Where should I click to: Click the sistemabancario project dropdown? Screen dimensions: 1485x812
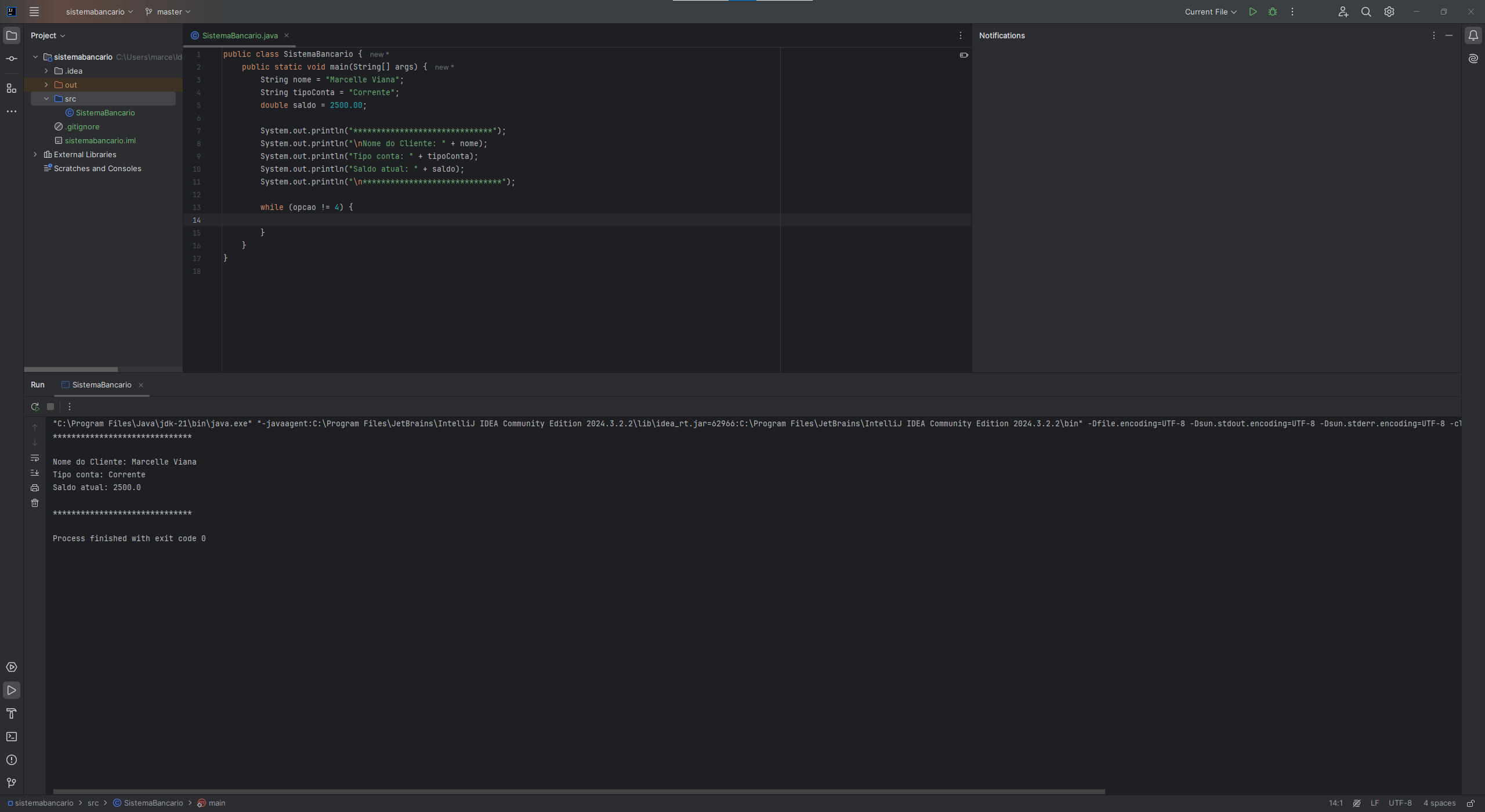click(98, 11)
